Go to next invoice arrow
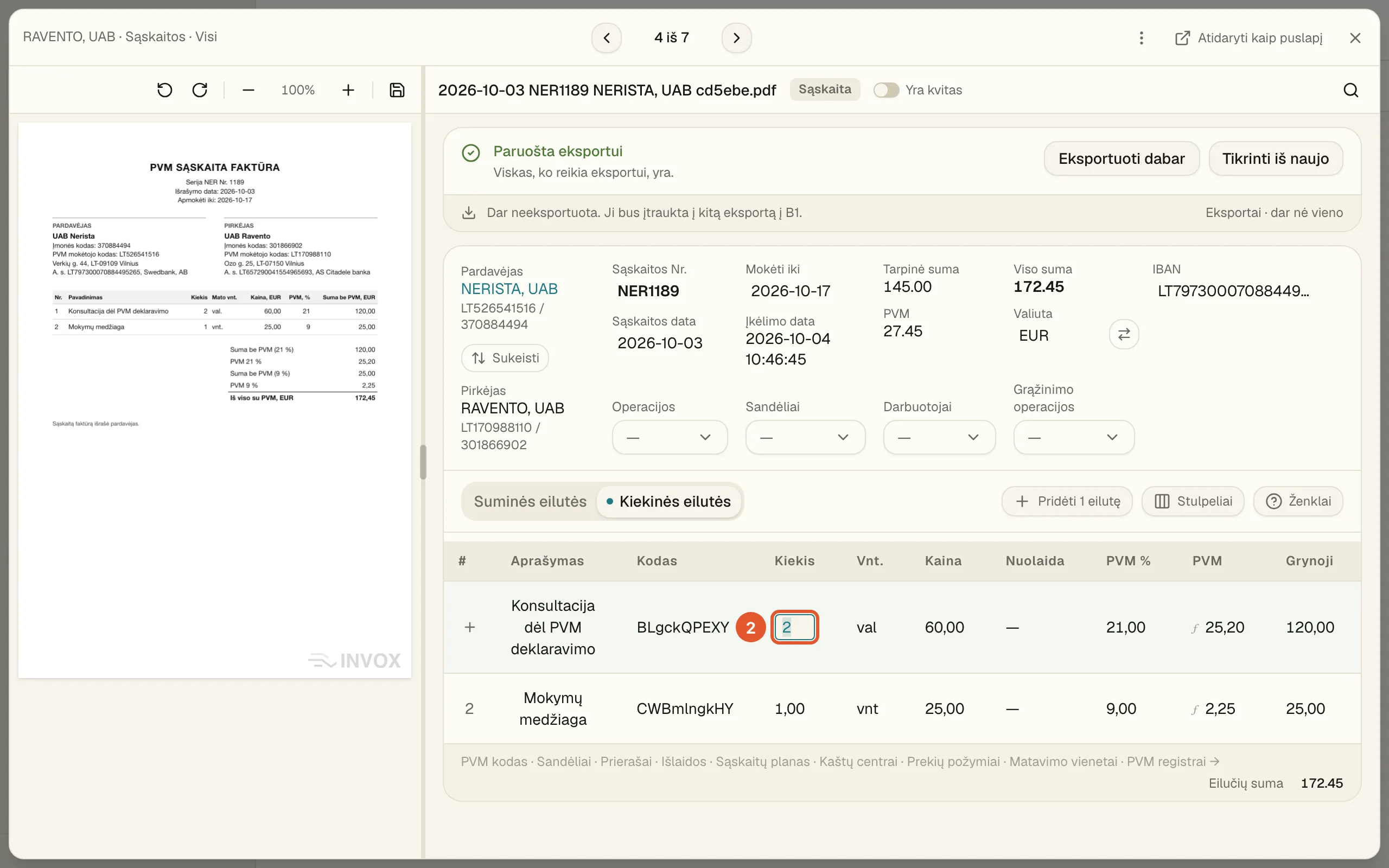Image resolution: width=1389 pixels, height=868 pixels. 736,38
